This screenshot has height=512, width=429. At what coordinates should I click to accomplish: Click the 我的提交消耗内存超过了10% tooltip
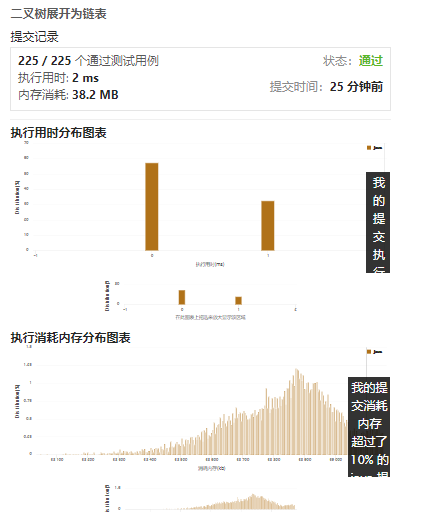click(x=369, y=427)
